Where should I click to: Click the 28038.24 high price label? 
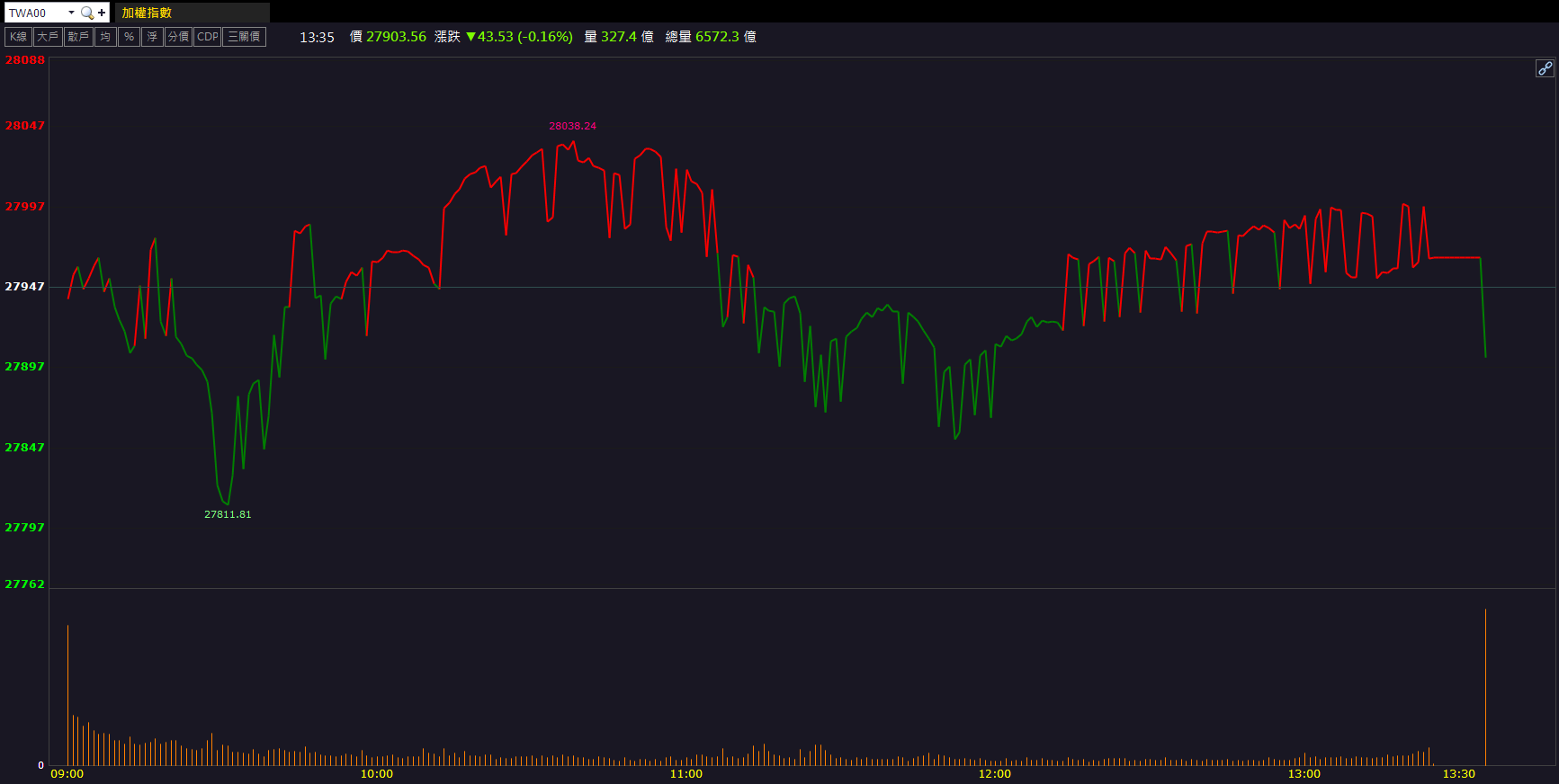click(x=572, y=126)
